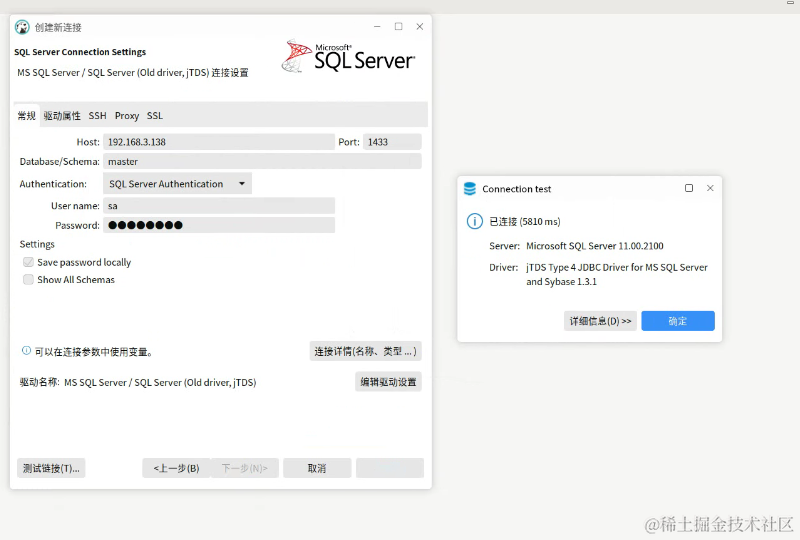Click the text 已连接 (5810 ms)
This screenshot has width=800, height=540.
[x=525, y=222]
